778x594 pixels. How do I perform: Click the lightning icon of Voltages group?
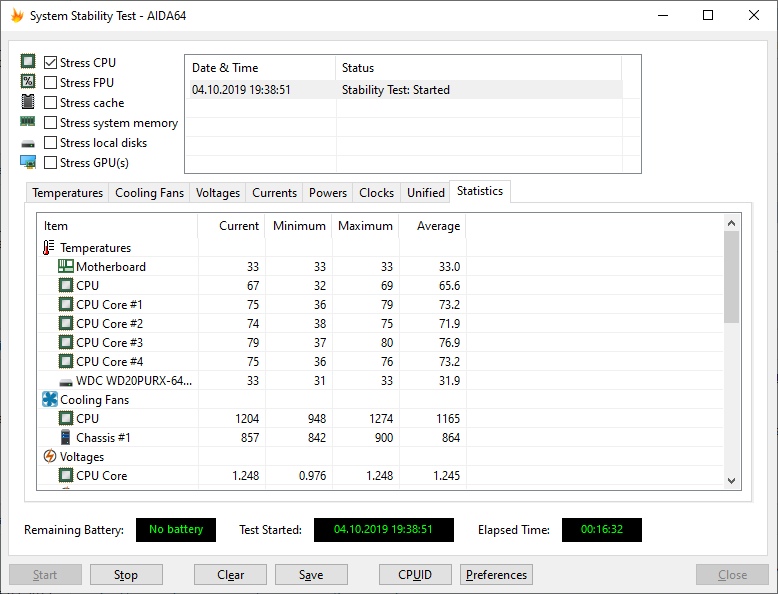point(50,456)
